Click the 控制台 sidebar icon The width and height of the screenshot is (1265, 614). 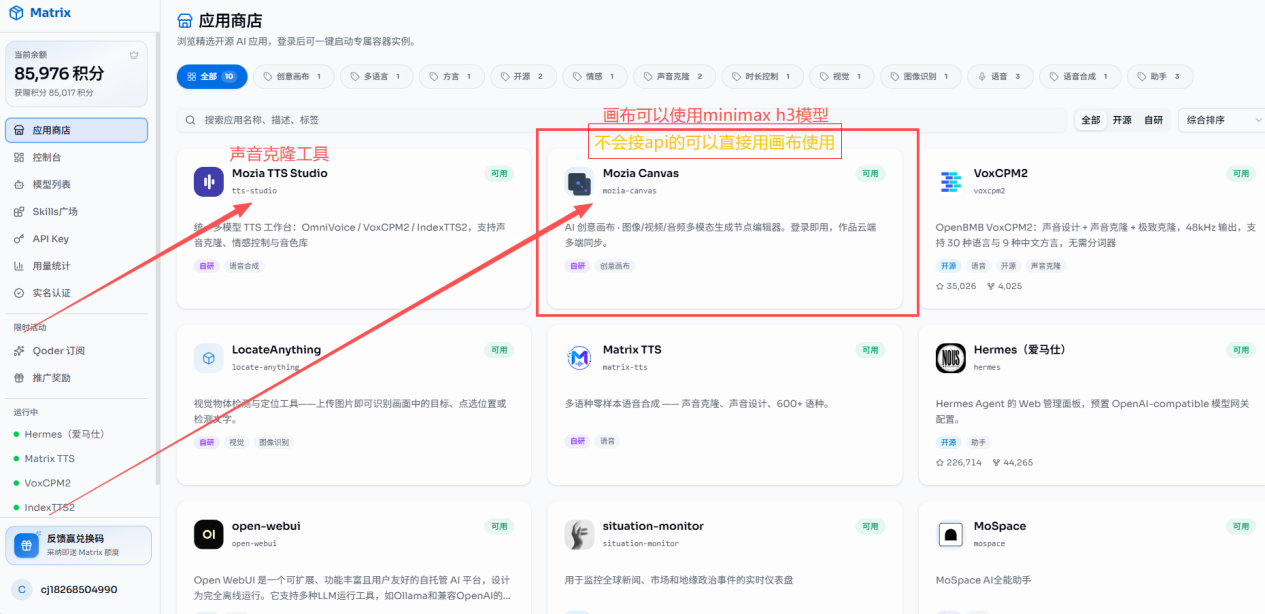click(20, 157)
